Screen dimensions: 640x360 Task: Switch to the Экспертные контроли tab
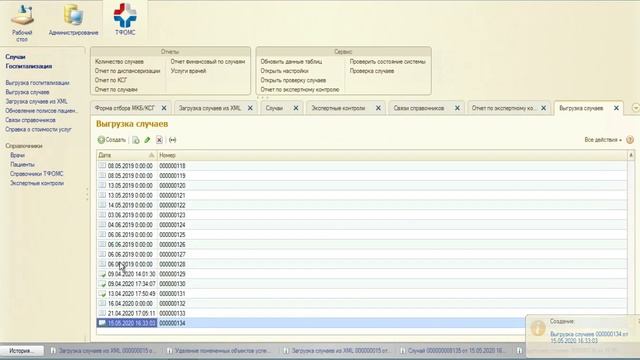tap(338, 108)
